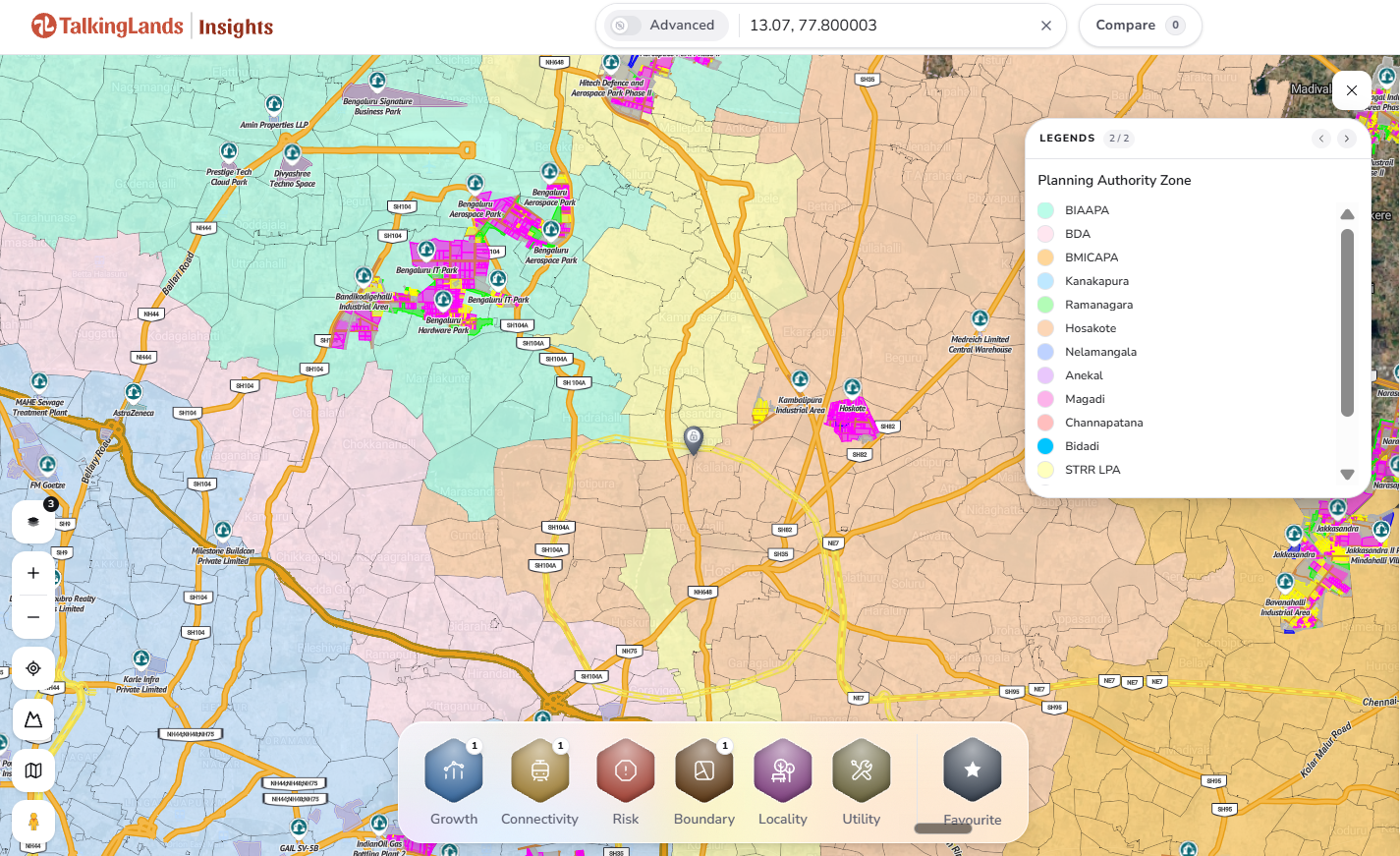Open the Boundary category hexagon
1400x856 pixels.
pos(704,771)
